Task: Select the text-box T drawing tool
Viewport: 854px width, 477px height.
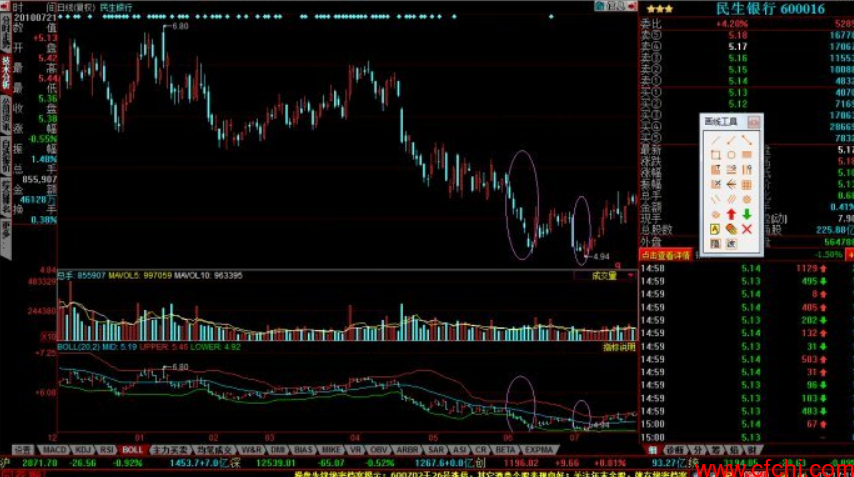Action: click(x=716, y=170)
